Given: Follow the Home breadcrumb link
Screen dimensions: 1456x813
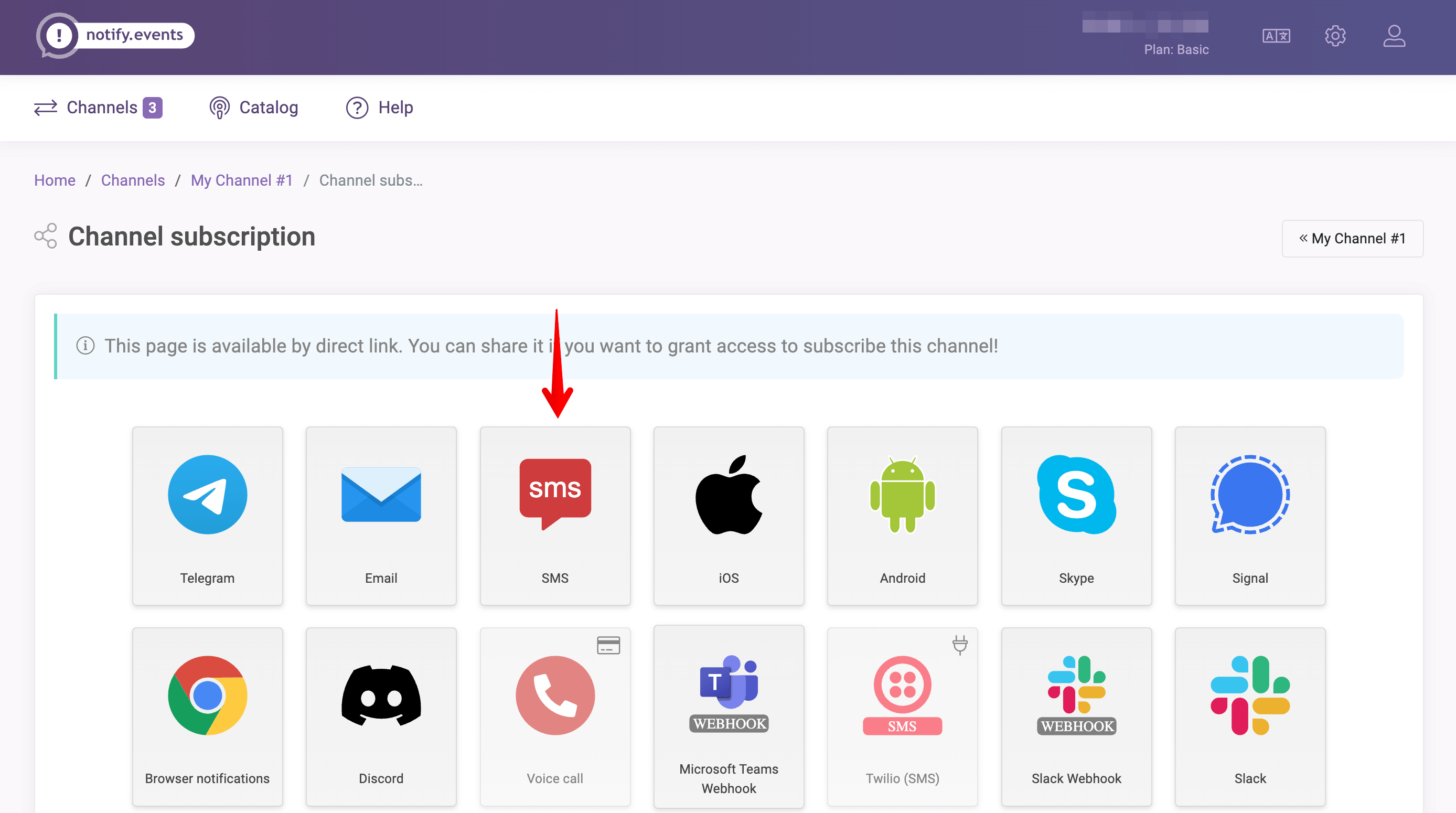Looking at the screenshot, I should 54,180.
